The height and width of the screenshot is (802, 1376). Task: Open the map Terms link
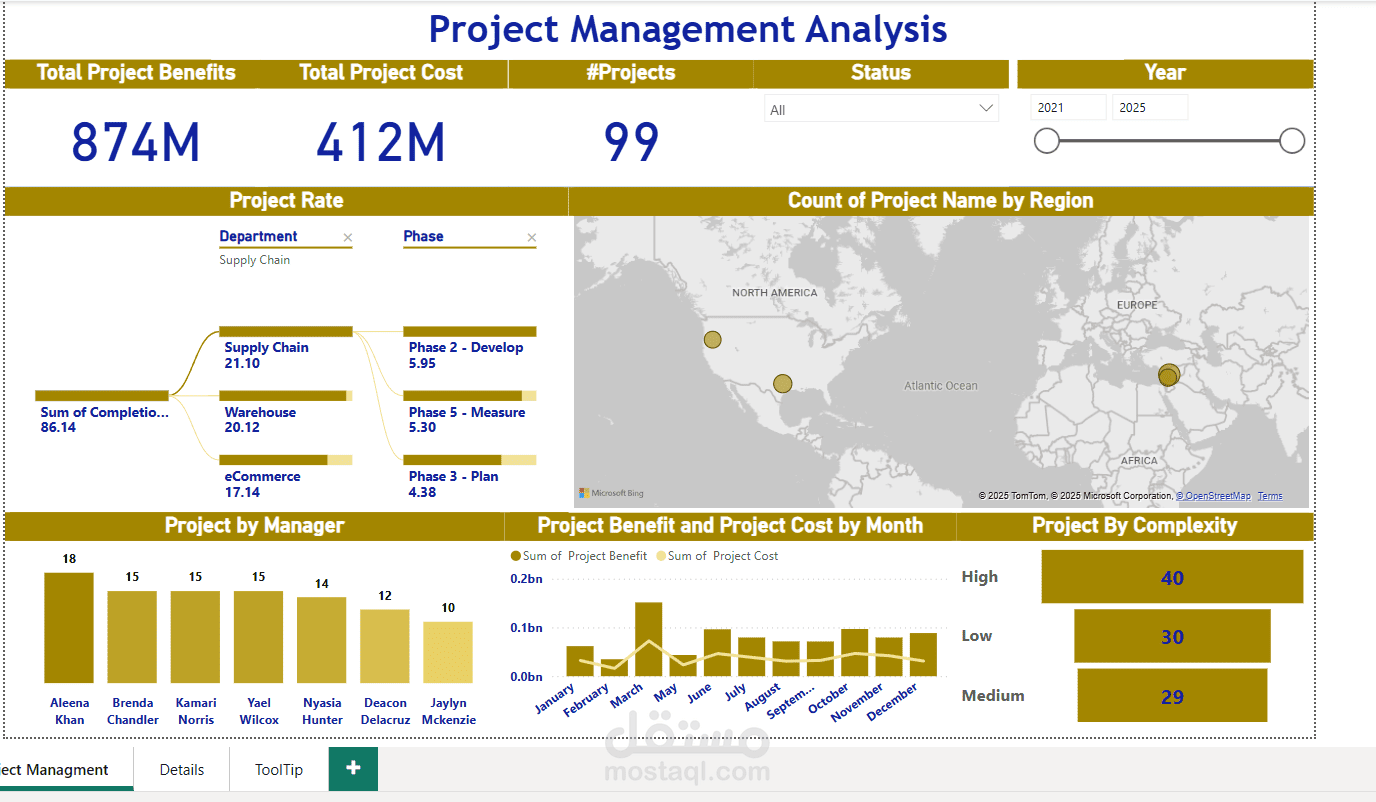tap(1270, 496)
